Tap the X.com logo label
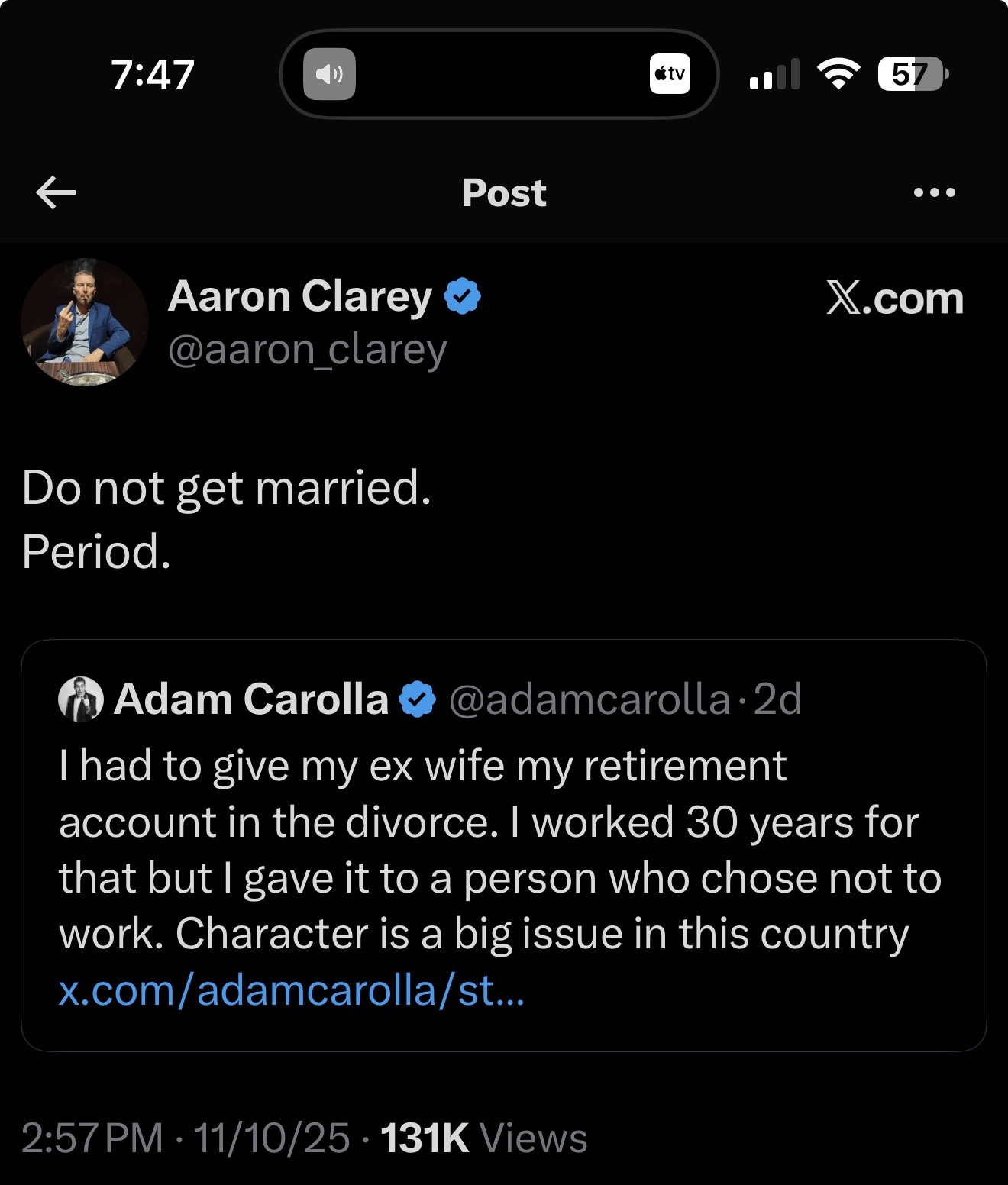Screen dimensions: 1008x1185 [894, 298]
